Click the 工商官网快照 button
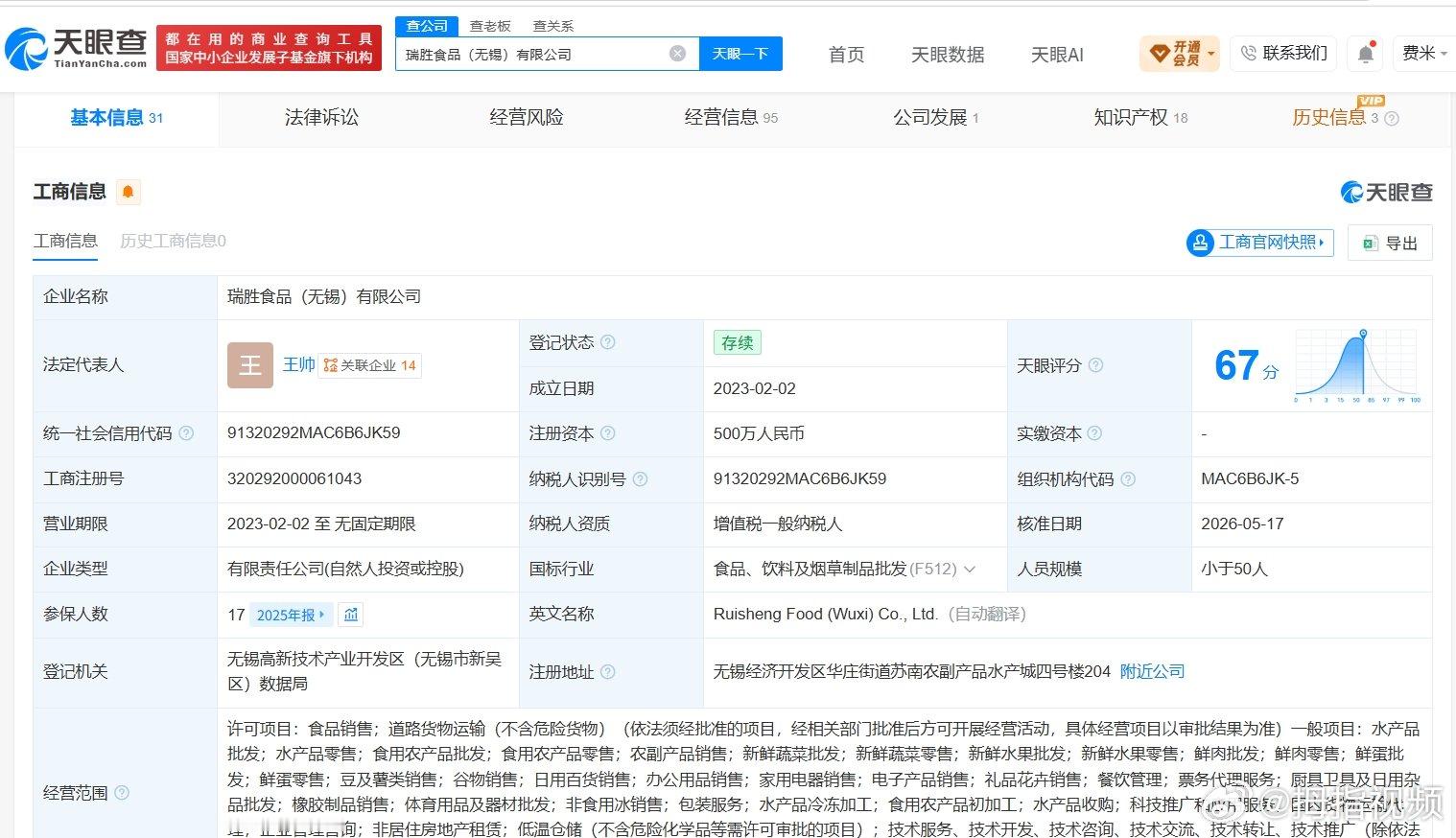This screenshot has height=838, width=1456. [x=1259, y=243]
